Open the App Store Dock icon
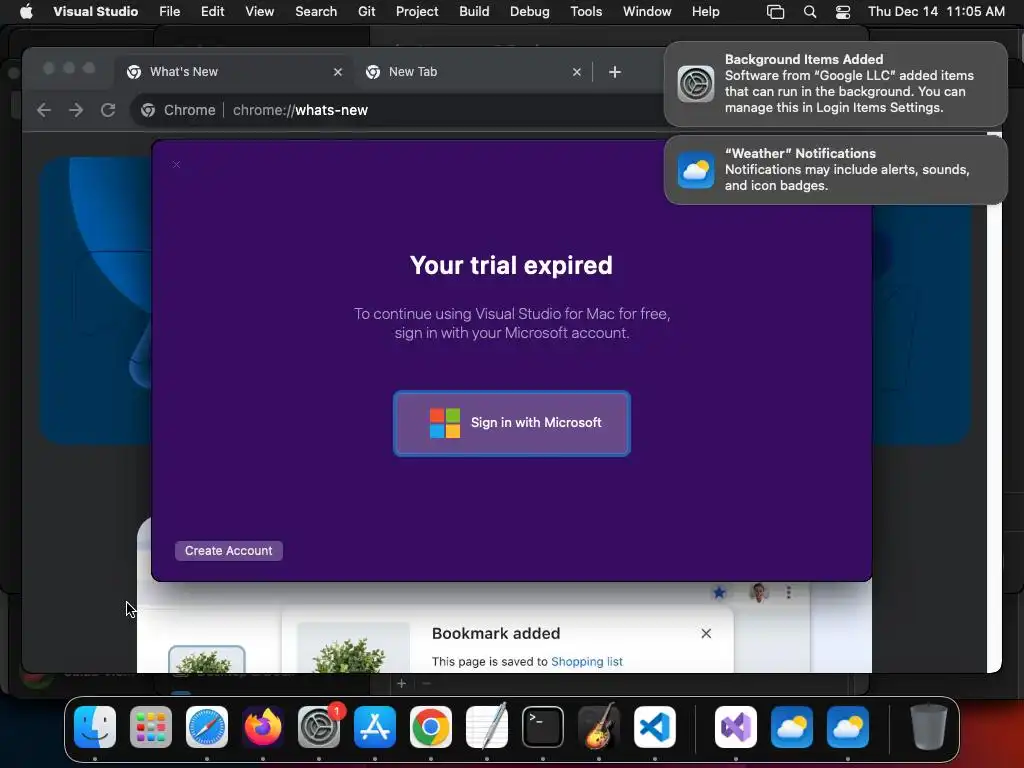The height and width of the screenshot is (768, 1024). click(375, 727)
